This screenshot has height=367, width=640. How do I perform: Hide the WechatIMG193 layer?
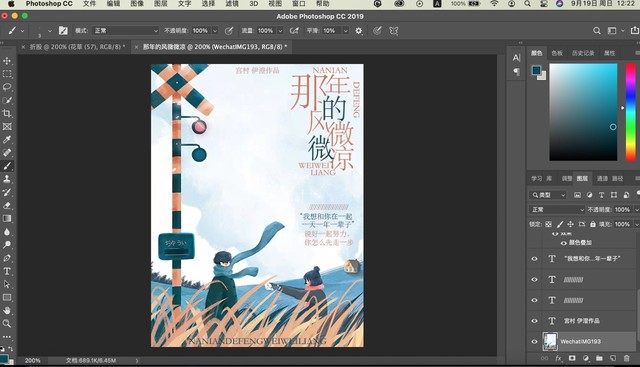[534, 341]
